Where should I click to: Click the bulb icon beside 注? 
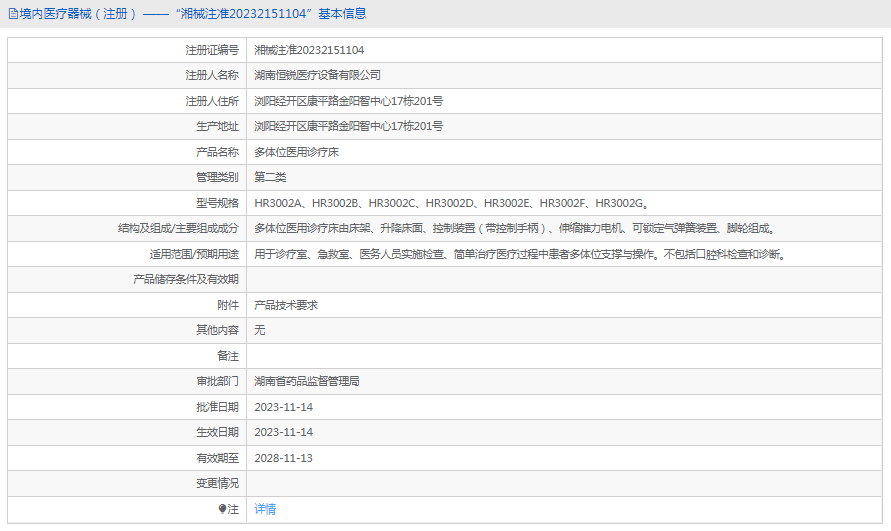pyautogui.click(x=222, y=509)
